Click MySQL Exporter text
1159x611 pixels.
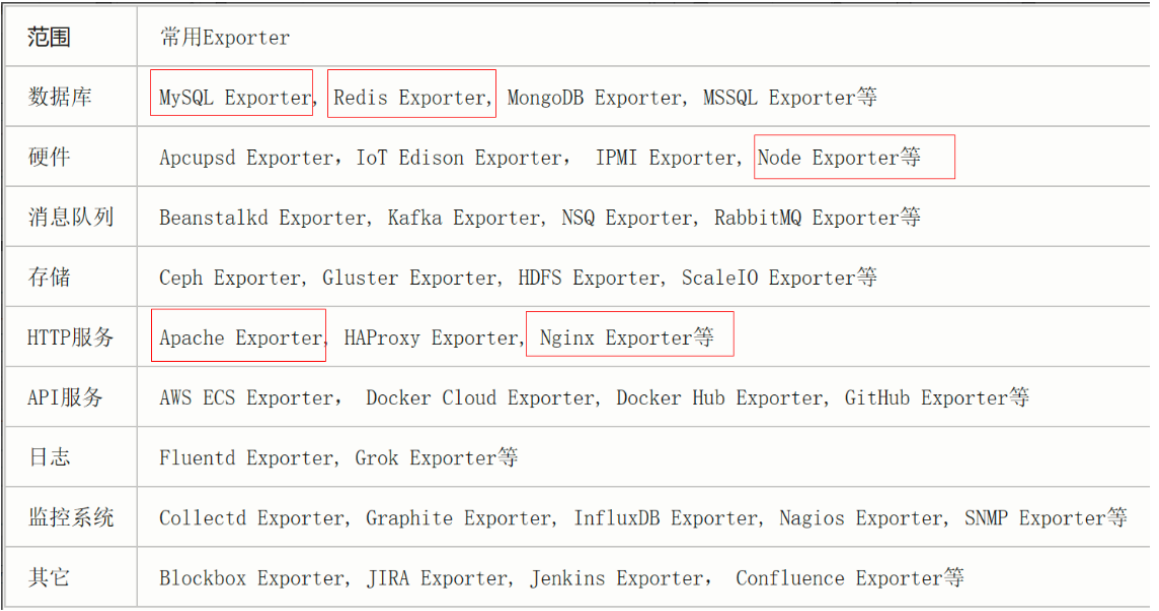235,98
